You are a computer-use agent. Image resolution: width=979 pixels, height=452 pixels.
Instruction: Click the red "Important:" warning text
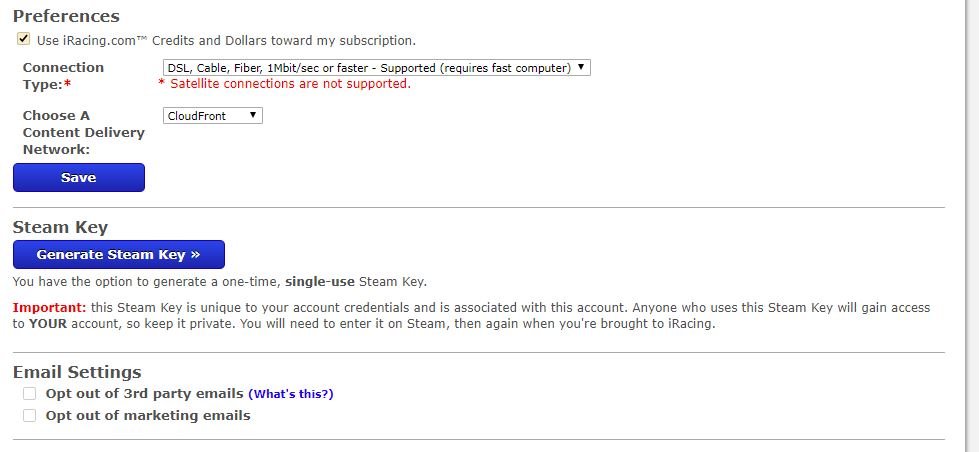pyautogui.click(x=49, y=307)
